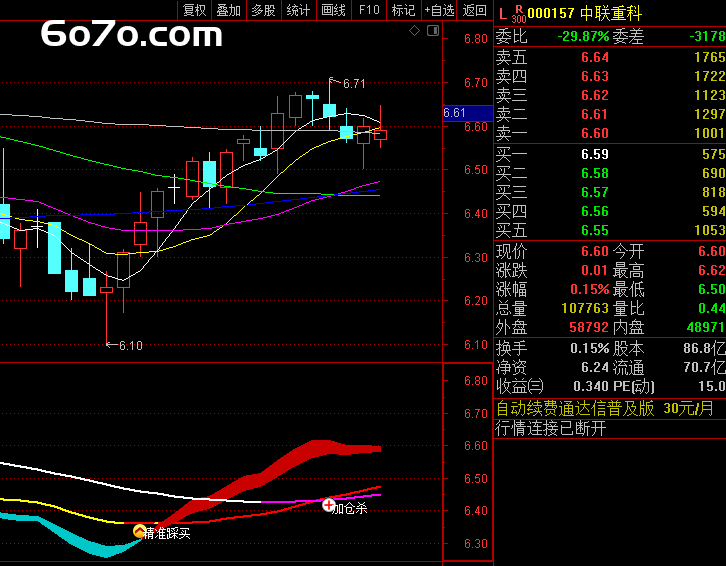Click the diamond icon above the chart
Screen dimensions: 726x566
click(414, 31)
